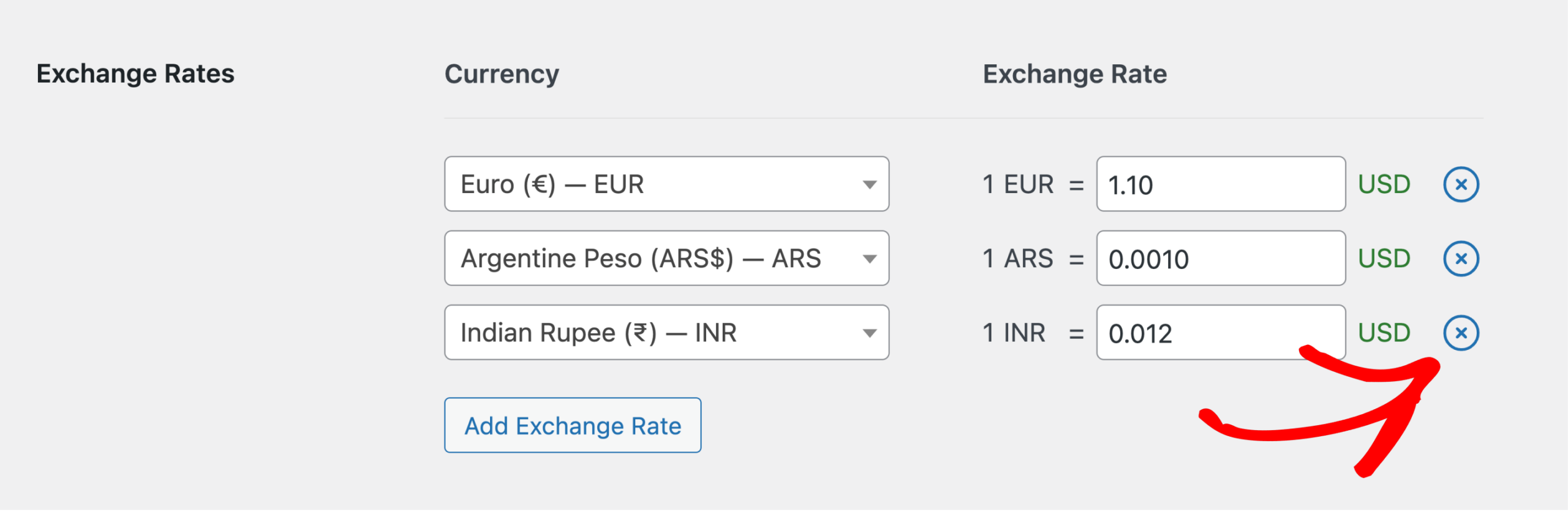Screen dimensions: 1568x522
Task: Open the Indian Rupee — INR dropdown
Action: [666, 333]
